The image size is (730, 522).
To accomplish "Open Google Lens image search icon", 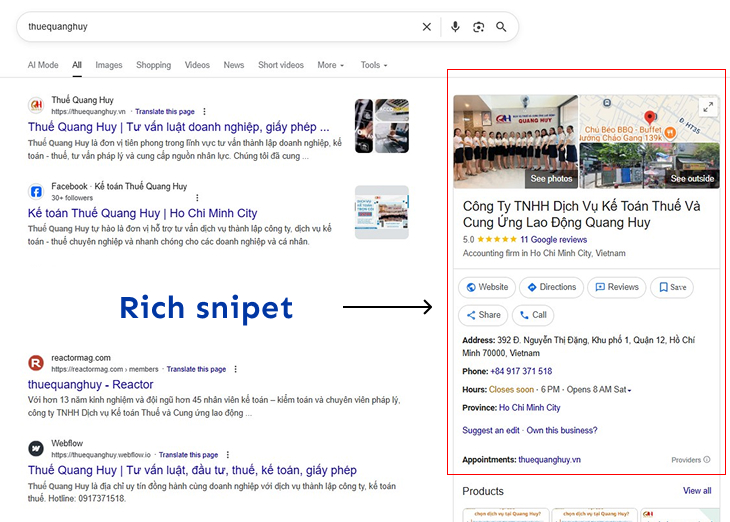I will pyautogui.click(x=478, y=27).
